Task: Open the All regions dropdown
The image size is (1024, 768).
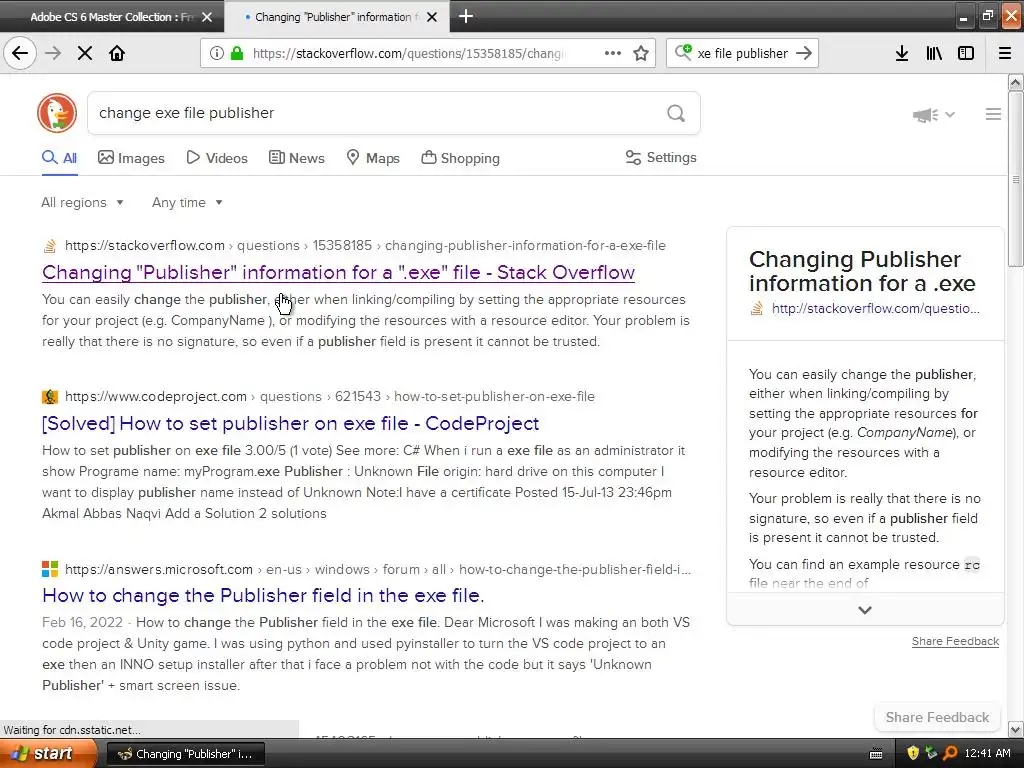Action: (x=82, y=202)
